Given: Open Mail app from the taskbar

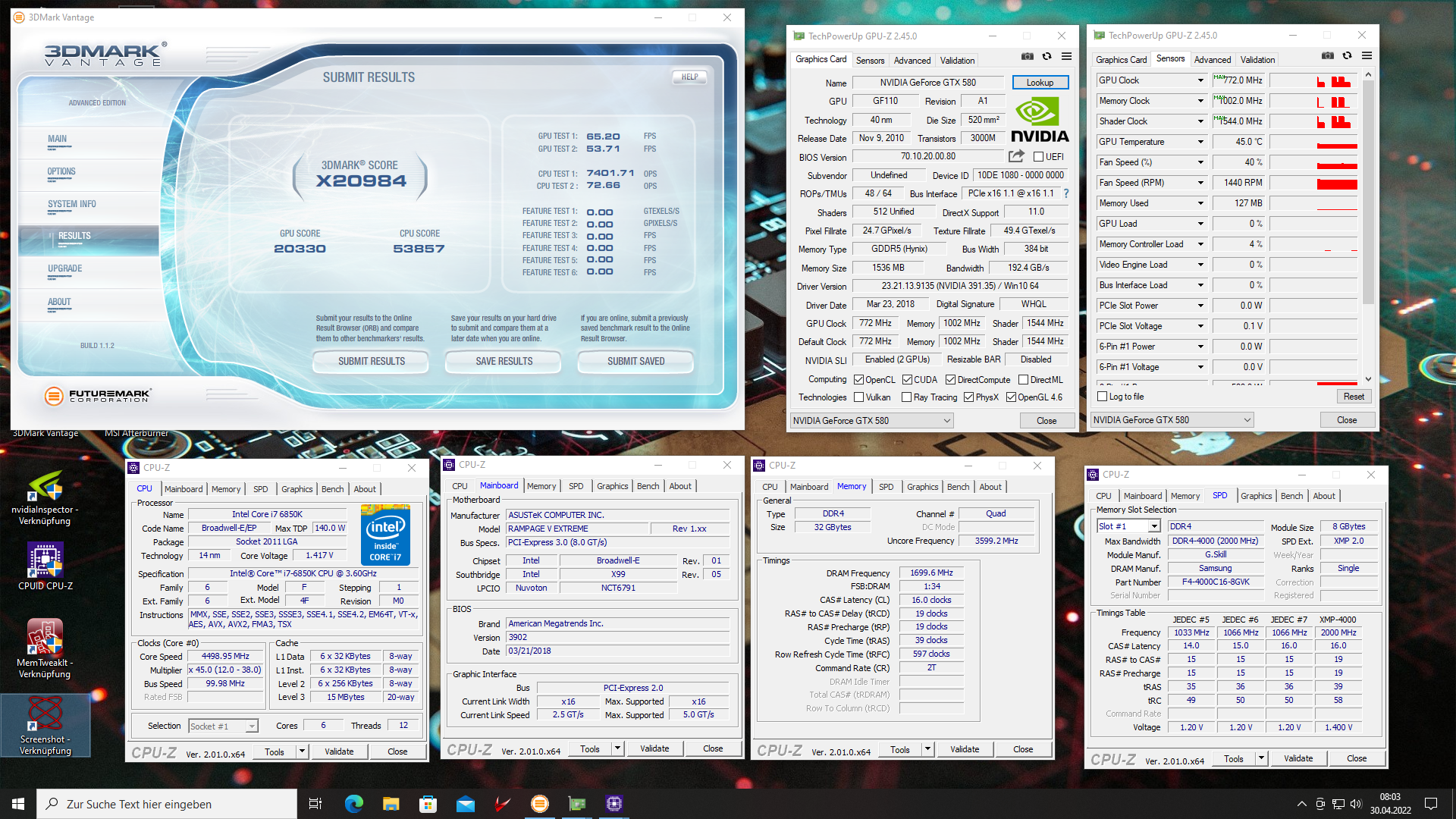Looking at the screenshot, I should click(465, 804).
